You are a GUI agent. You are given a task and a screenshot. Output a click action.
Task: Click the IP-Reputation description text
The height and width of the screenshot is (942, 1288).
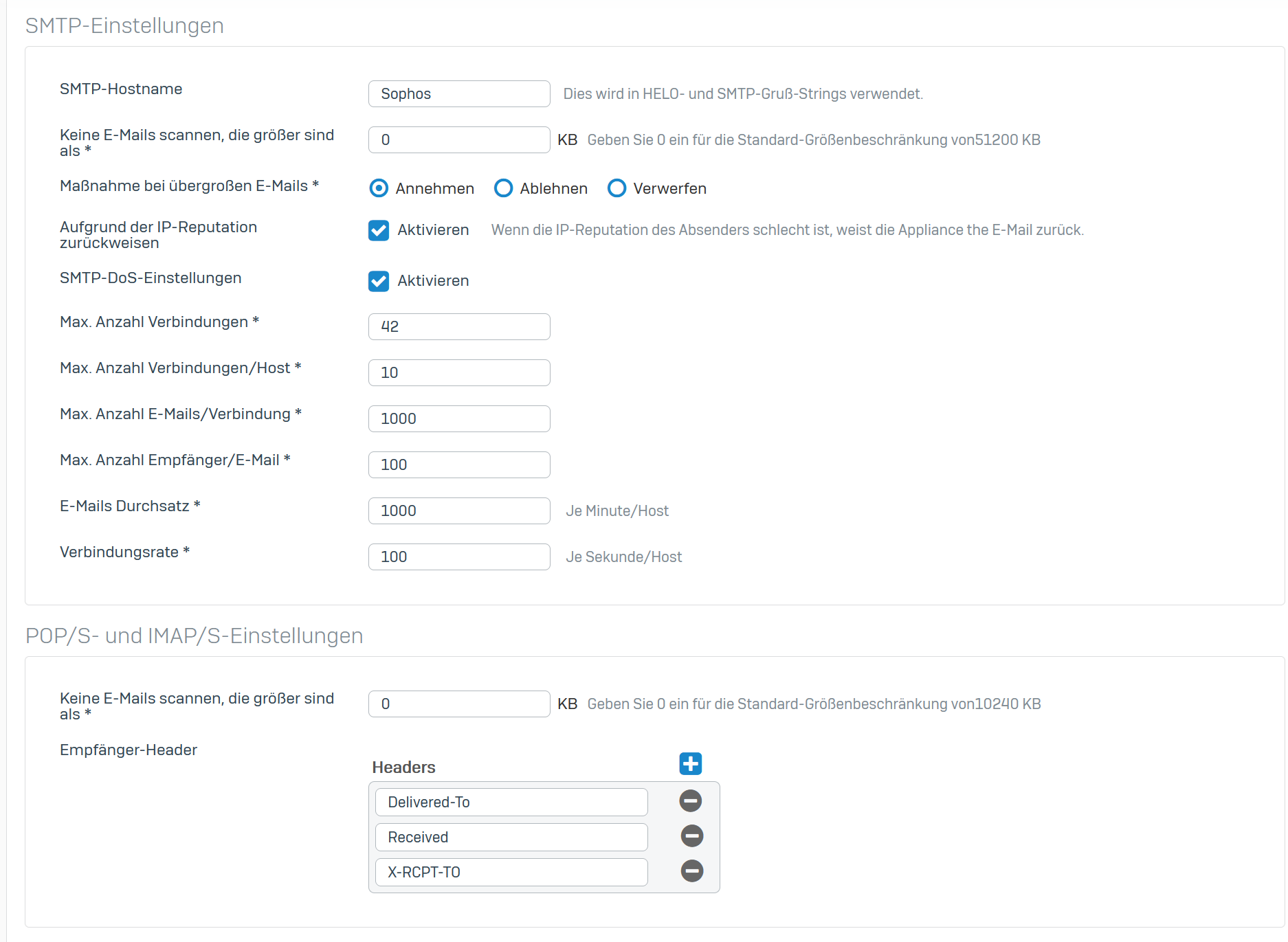[788, 230]
